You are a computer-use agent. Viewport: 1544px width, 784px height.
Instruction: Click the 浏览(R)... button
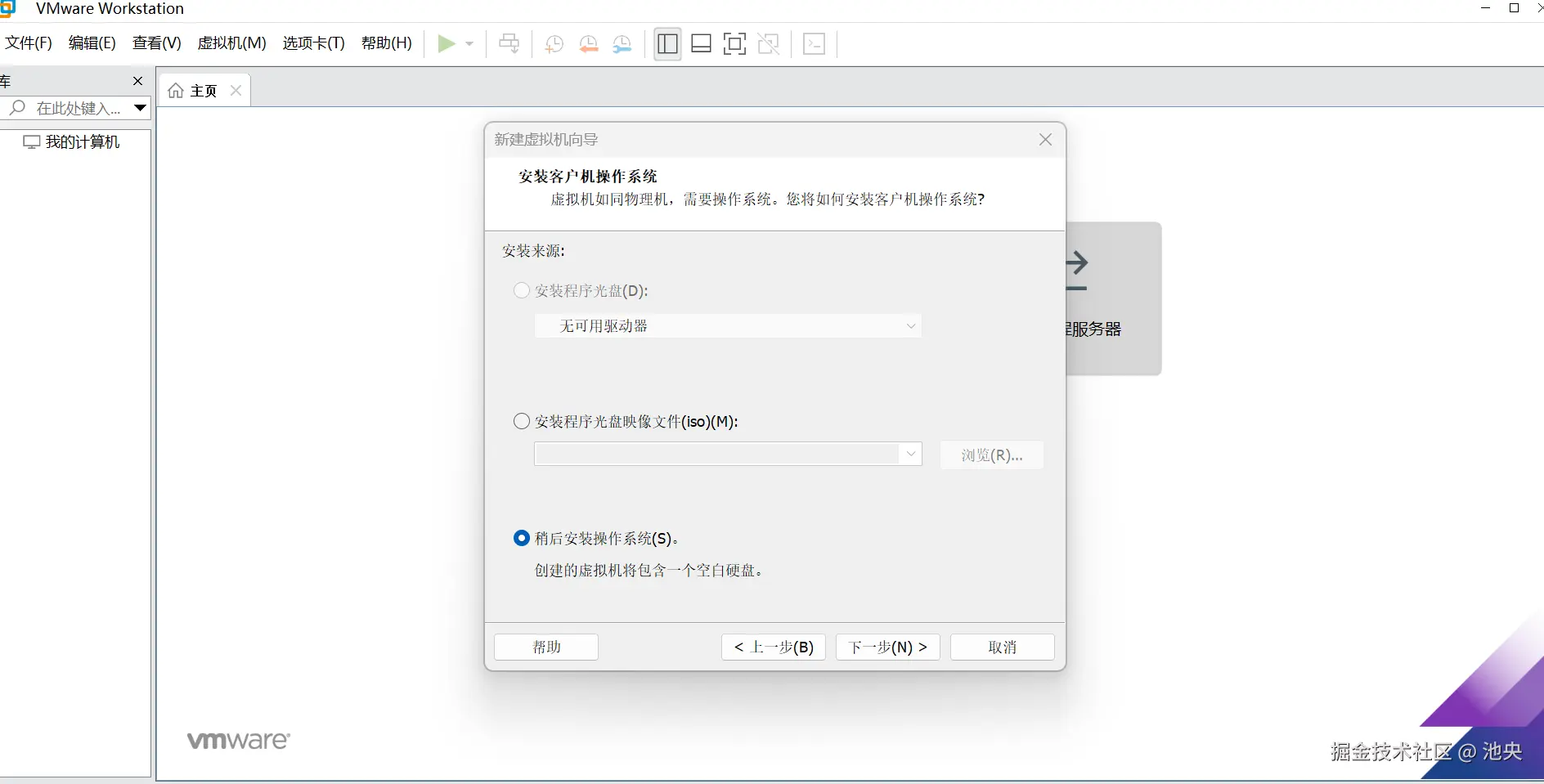point(991,455)
